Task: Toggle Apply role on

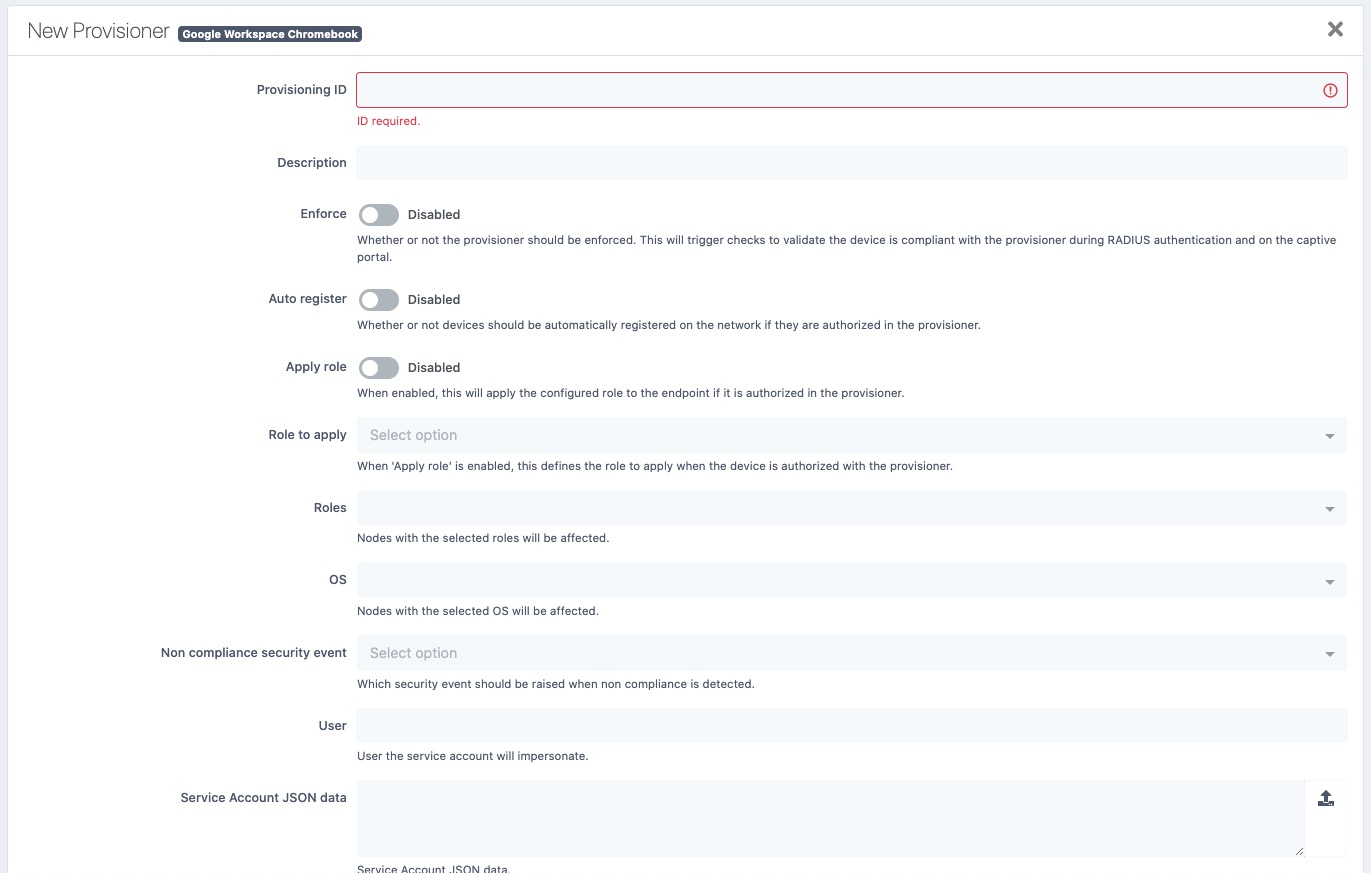Action: coord(379,367)
